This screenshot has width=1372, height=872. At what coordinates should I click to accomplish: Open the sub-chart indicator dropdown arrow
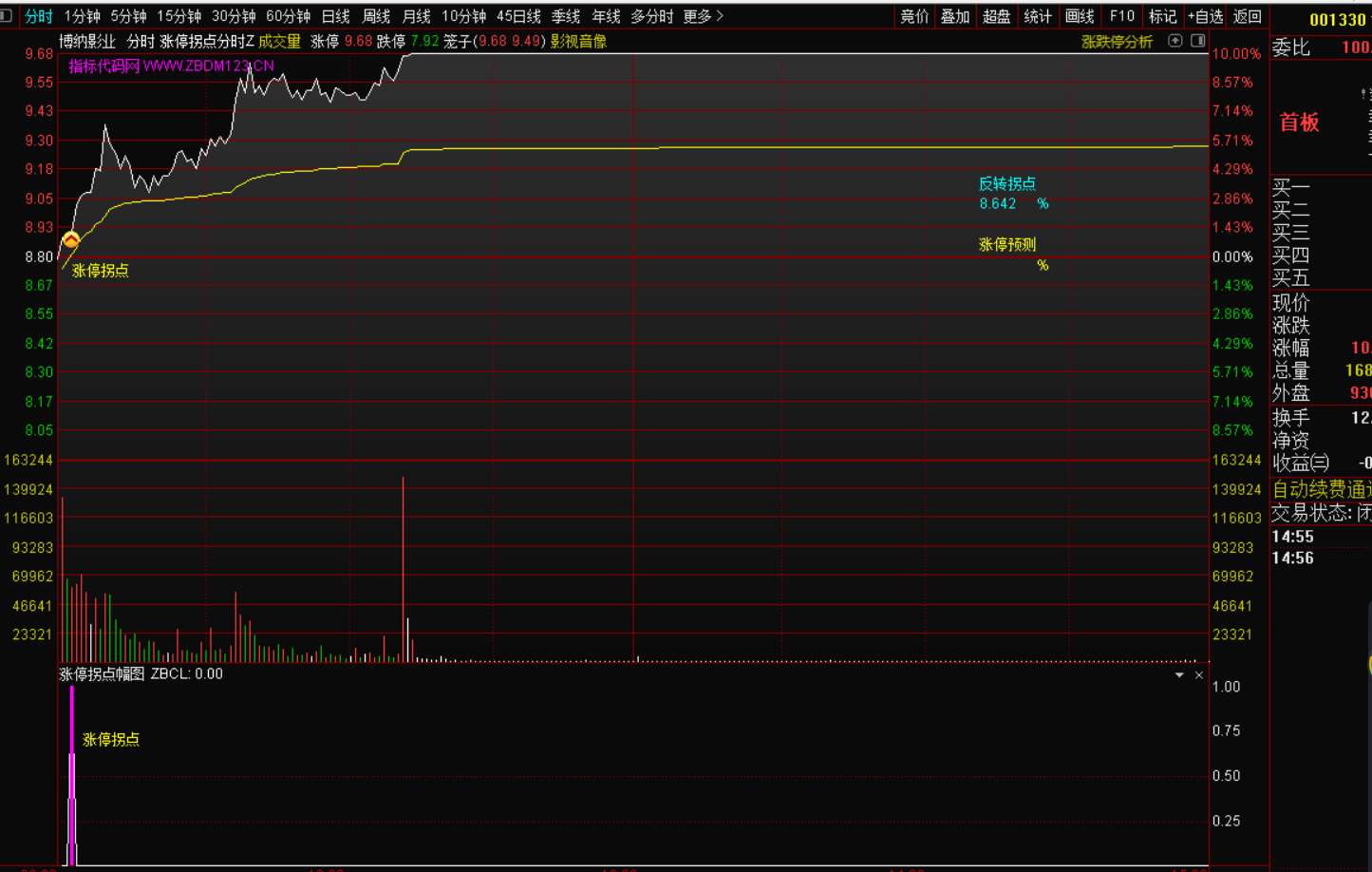pos(1179,674)
